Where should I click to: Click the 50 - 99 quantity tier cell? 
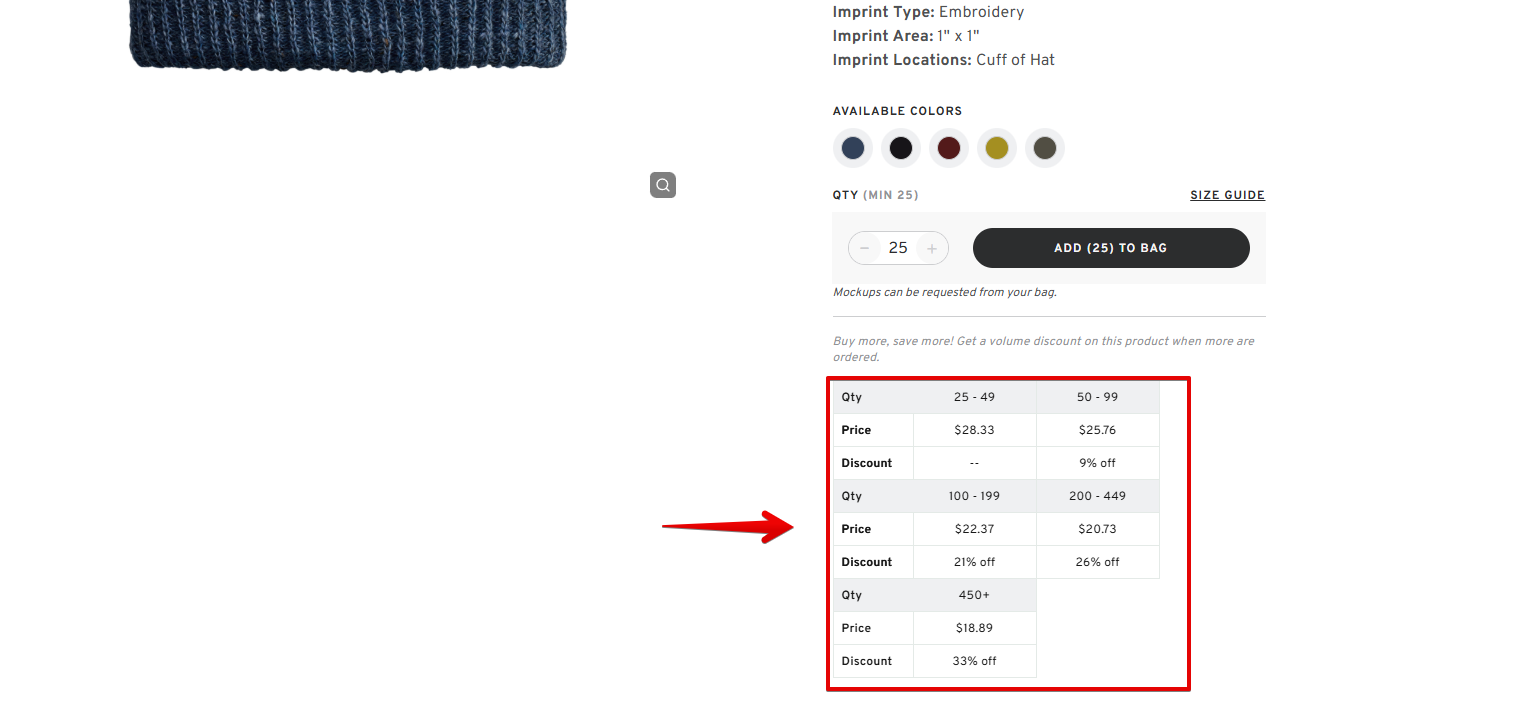[x=1097, y=397]
